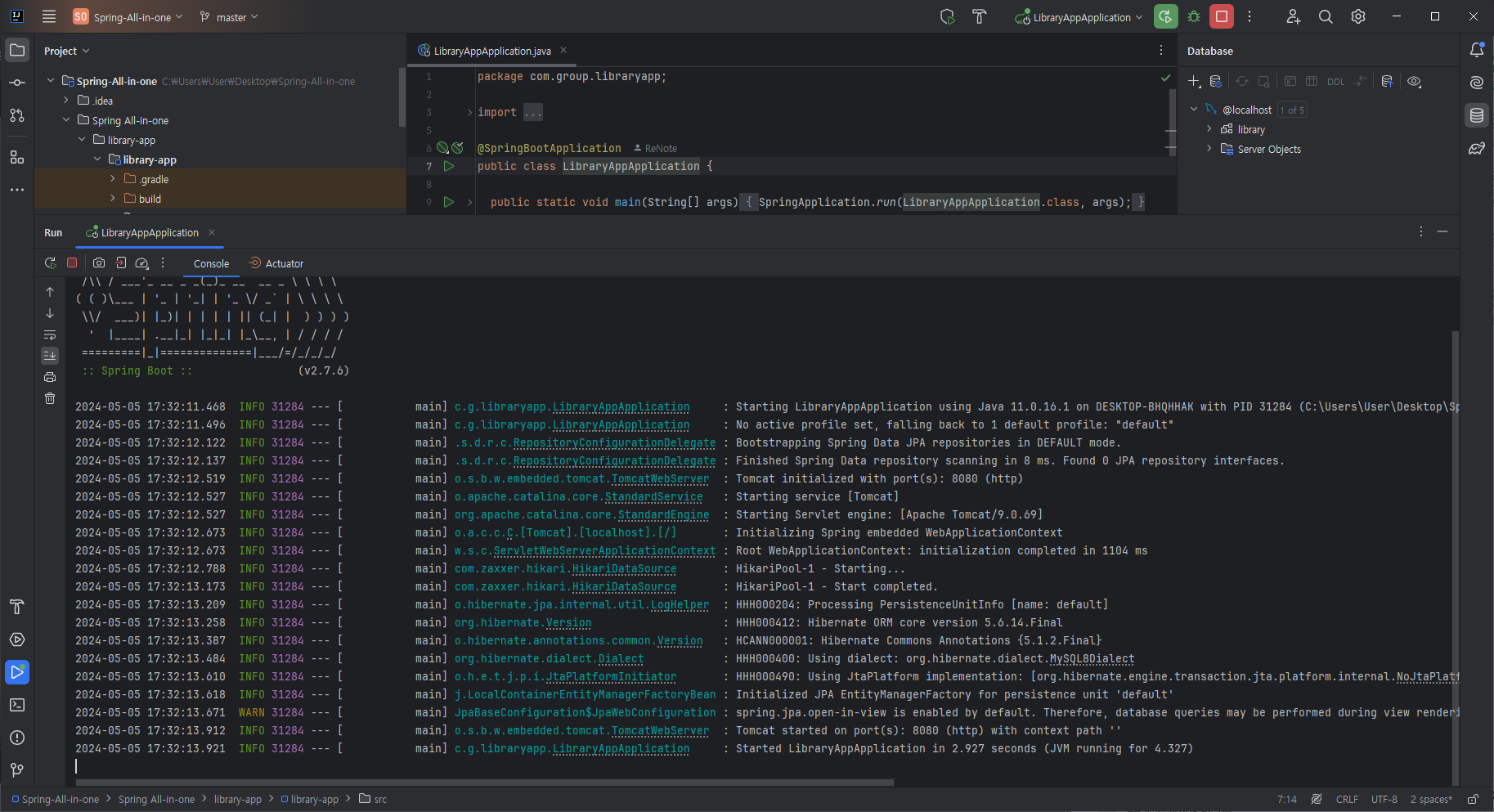
Task: Close the LibraryAppApplication.java editor tab
Action: (563, 51)
